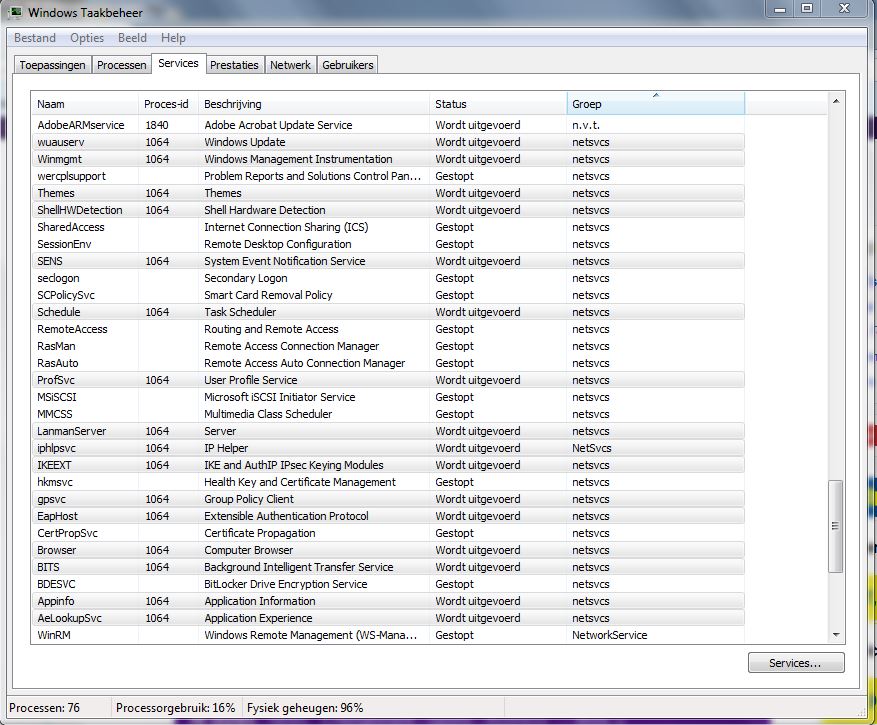Click the Processorgebruik: 16% status entry
The height and width of the screenshot is (725, 877).
tap(176, 708)
